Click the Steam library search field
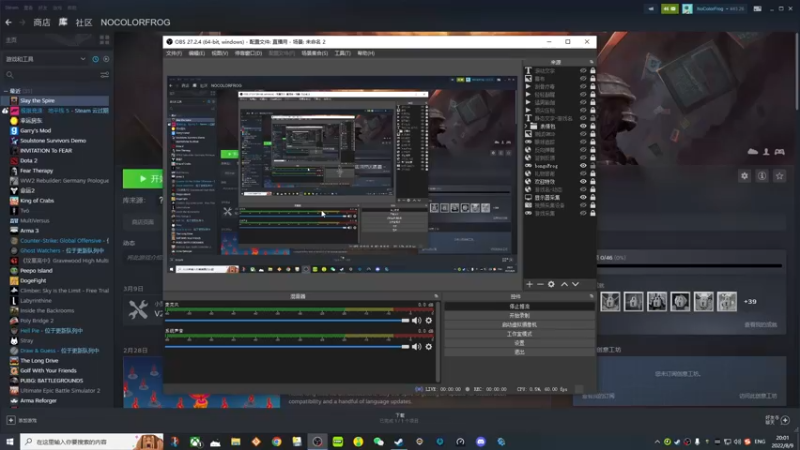This screenshot has height=450, width=800. (53, 75)
